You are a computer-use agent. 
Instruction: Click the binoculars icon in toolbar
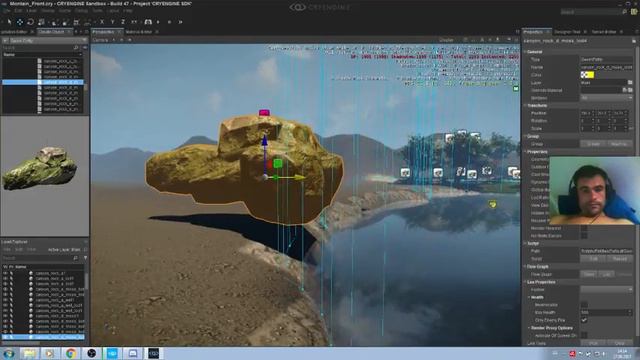click(x=148, y=22)
